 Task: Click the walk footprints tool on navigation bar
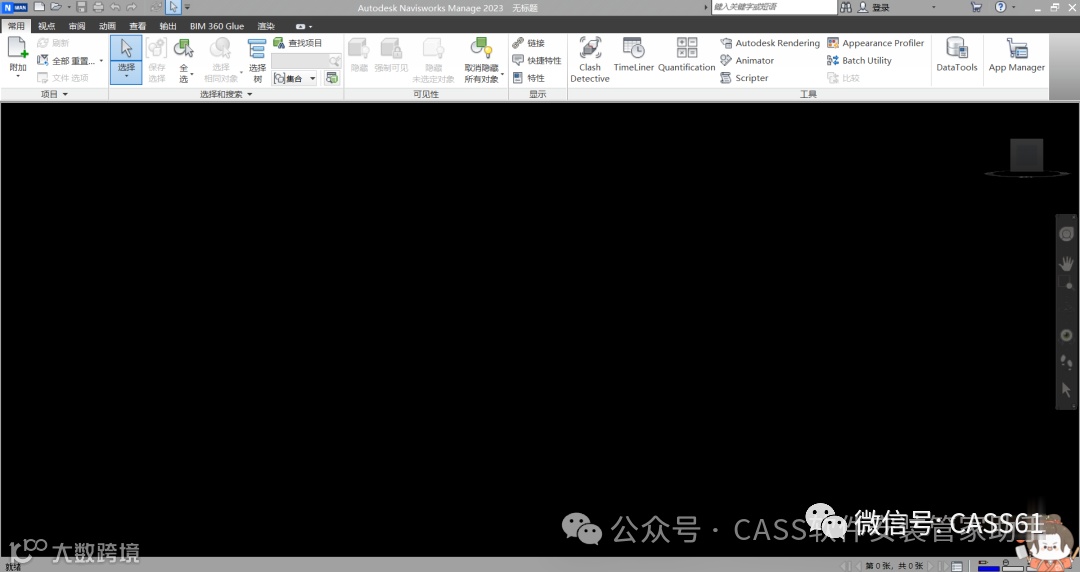[x=1066, y=362]
